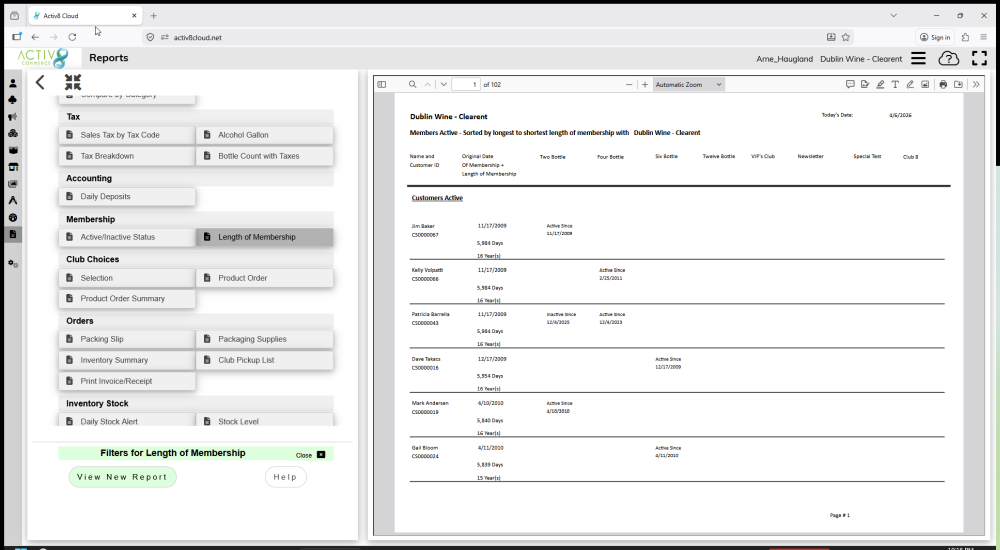Image resolution: width=1000 pixels, height=550 pixels.
Task: Open Bottle Count with Taxes report
Action: [x=265, y=156]
